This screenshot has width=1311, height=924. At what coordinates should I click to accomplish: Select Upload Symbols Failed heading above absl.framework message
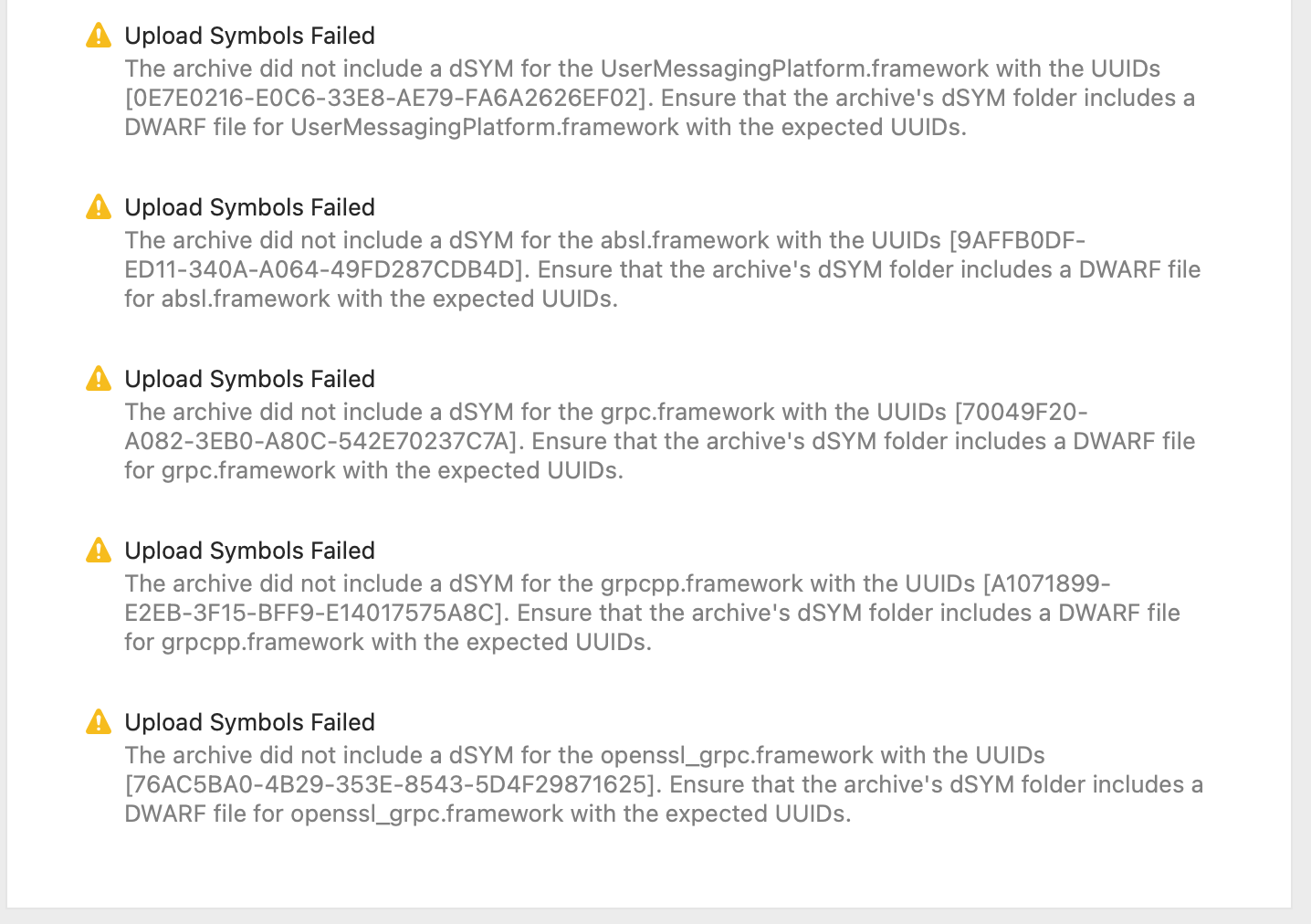point(250,207)
